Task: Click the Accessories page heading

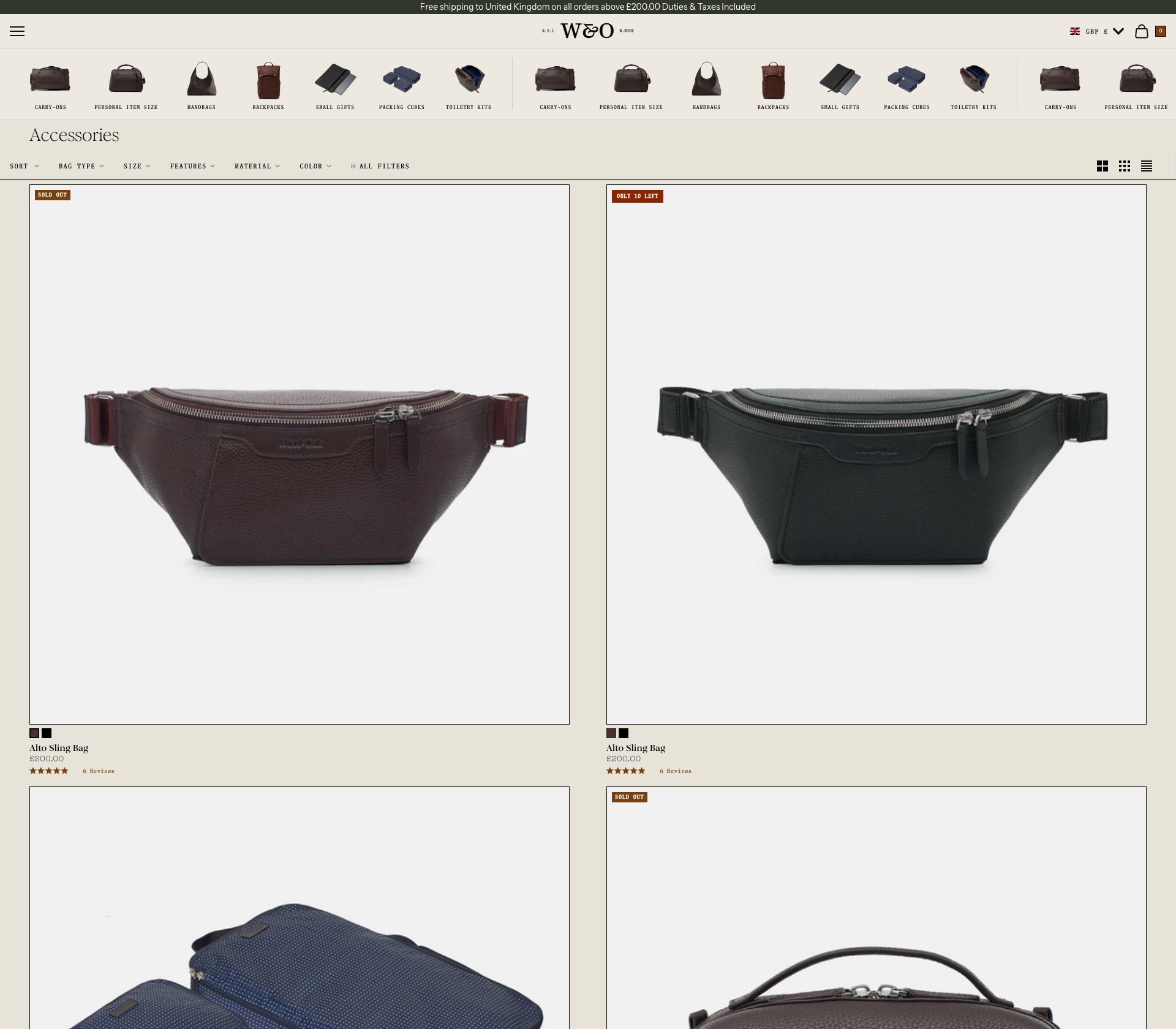Action: point(74,135)
